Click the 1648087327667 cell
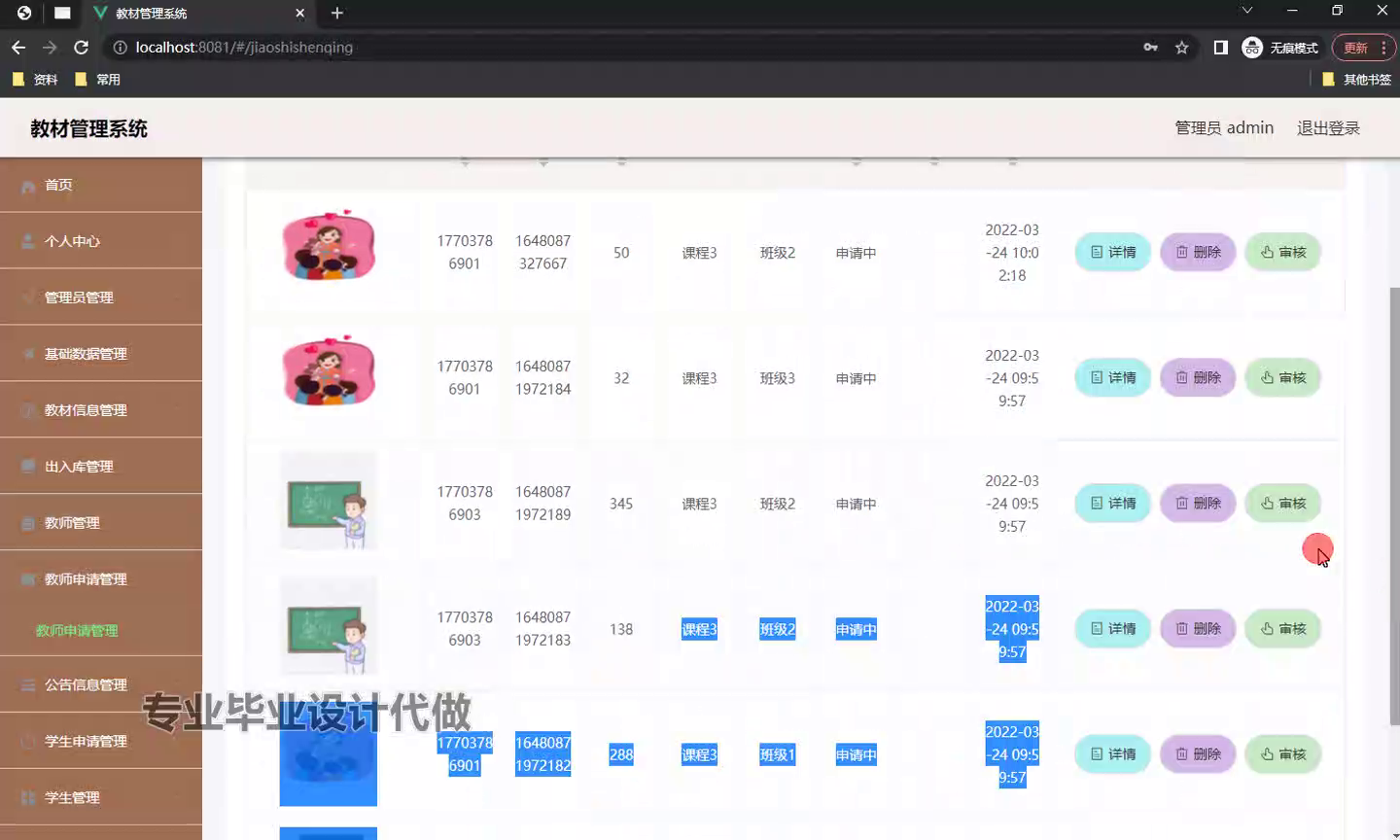 tap(542, 252)
